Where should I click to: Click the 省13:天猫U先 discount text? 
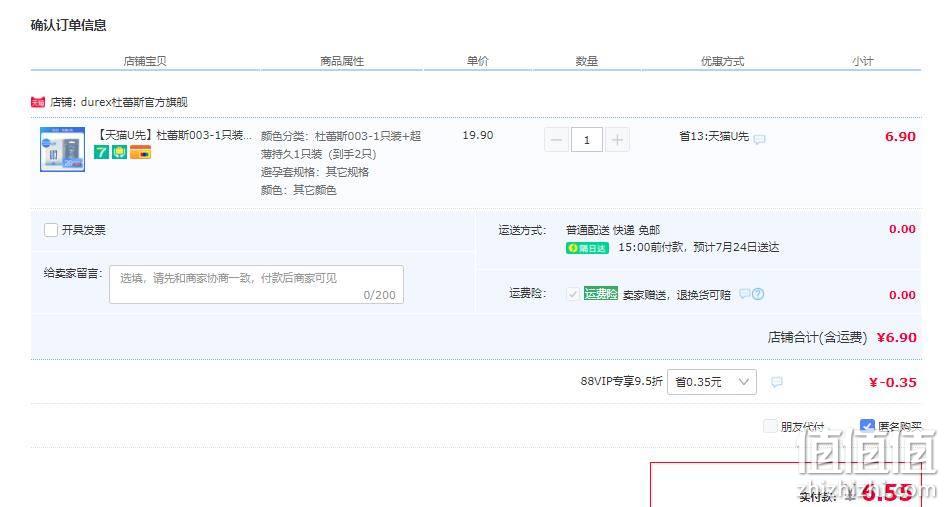click(714, 136)
